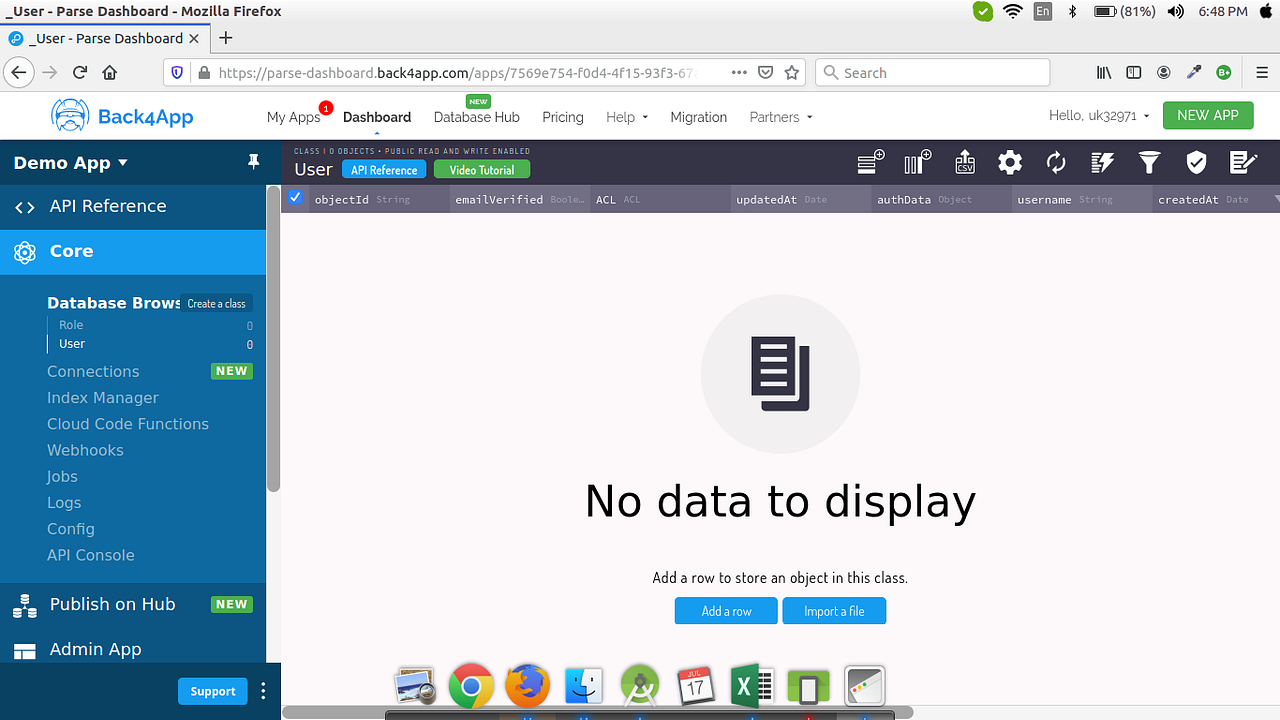Screen dimensions: 1280x720
Task: Click the Add a row icon in toolbar
Action: point(871,163)
